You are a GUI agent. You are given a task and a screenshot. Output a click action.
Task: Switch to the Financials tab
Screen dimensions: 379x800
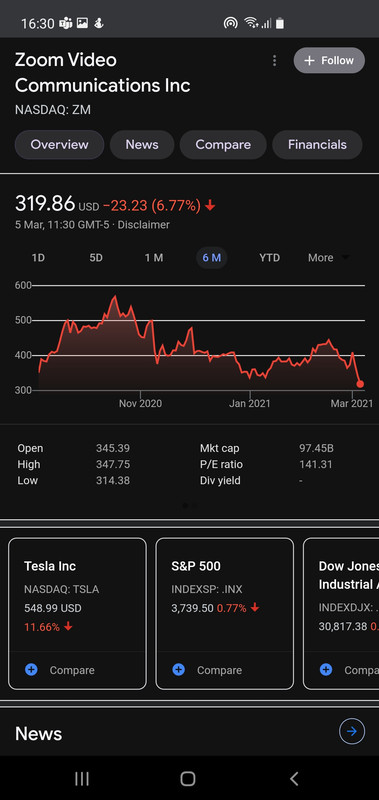click(317, 144)
